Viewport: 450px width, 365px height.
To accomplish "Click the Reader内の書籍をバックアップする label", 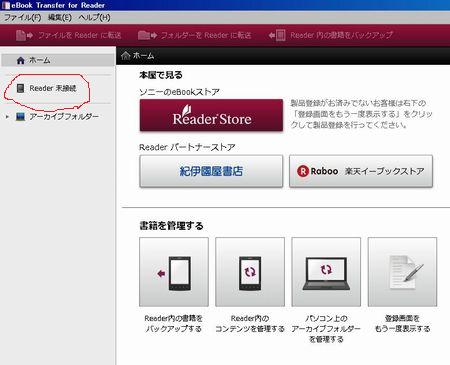I will (173, 324).
